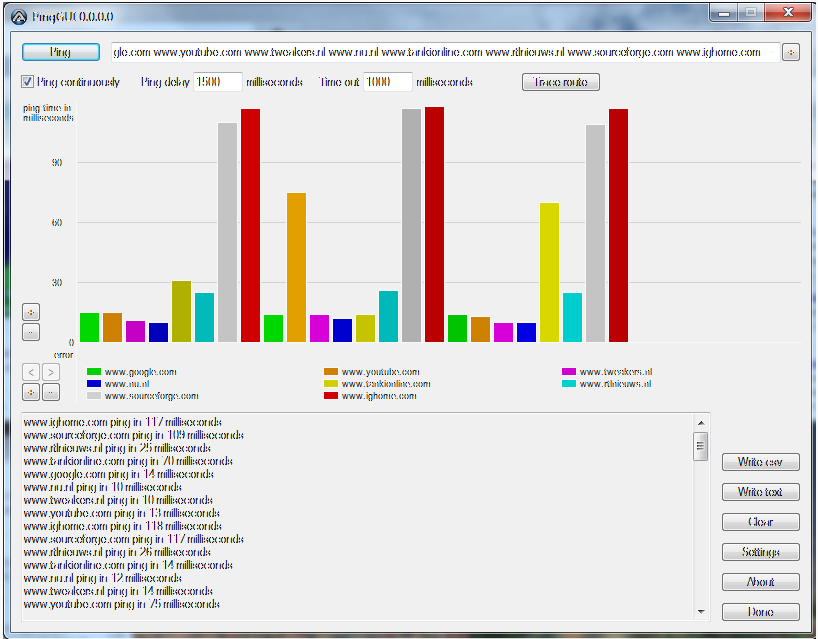Select log line 'www.ighome.com ping in 118 milliseconds'
This screenshot has width=818, height=639.
(123, 526)
